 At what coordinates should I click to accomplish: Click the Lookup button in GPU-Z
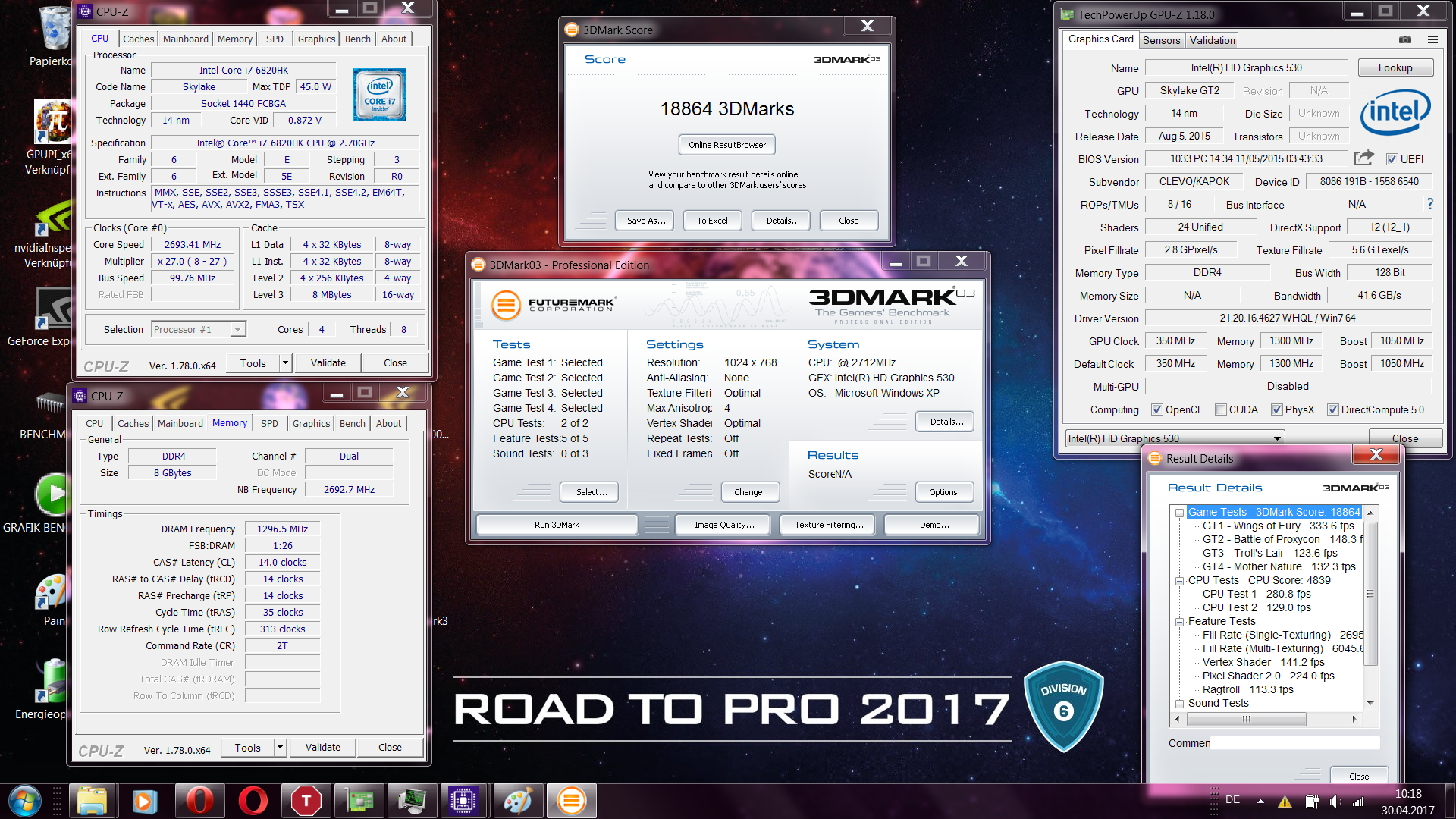pyautogui.click(x=1395, y=67)
